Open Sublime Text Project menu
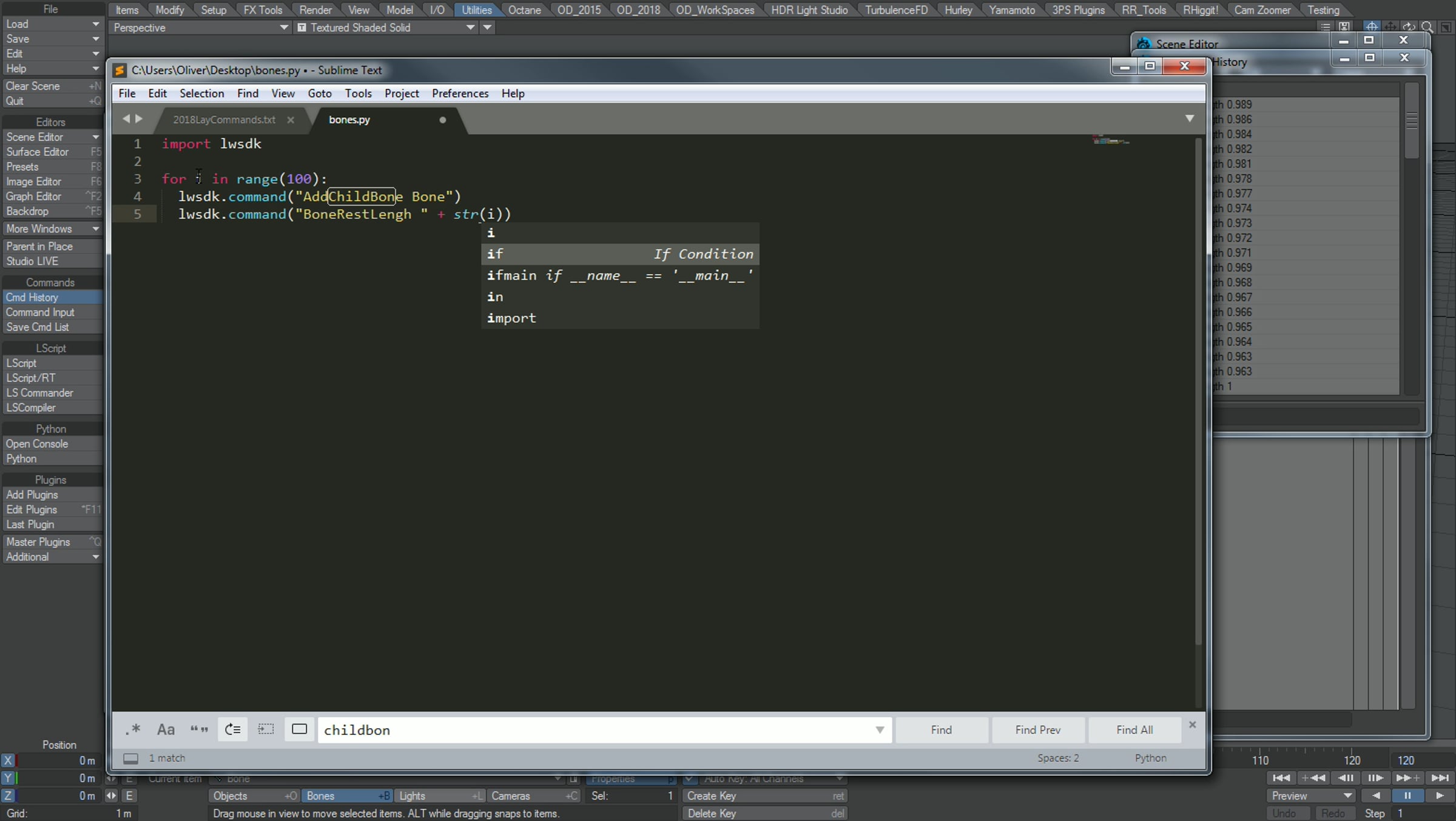The width and height of the screenshot is (1456, 821). click(401, 93)
